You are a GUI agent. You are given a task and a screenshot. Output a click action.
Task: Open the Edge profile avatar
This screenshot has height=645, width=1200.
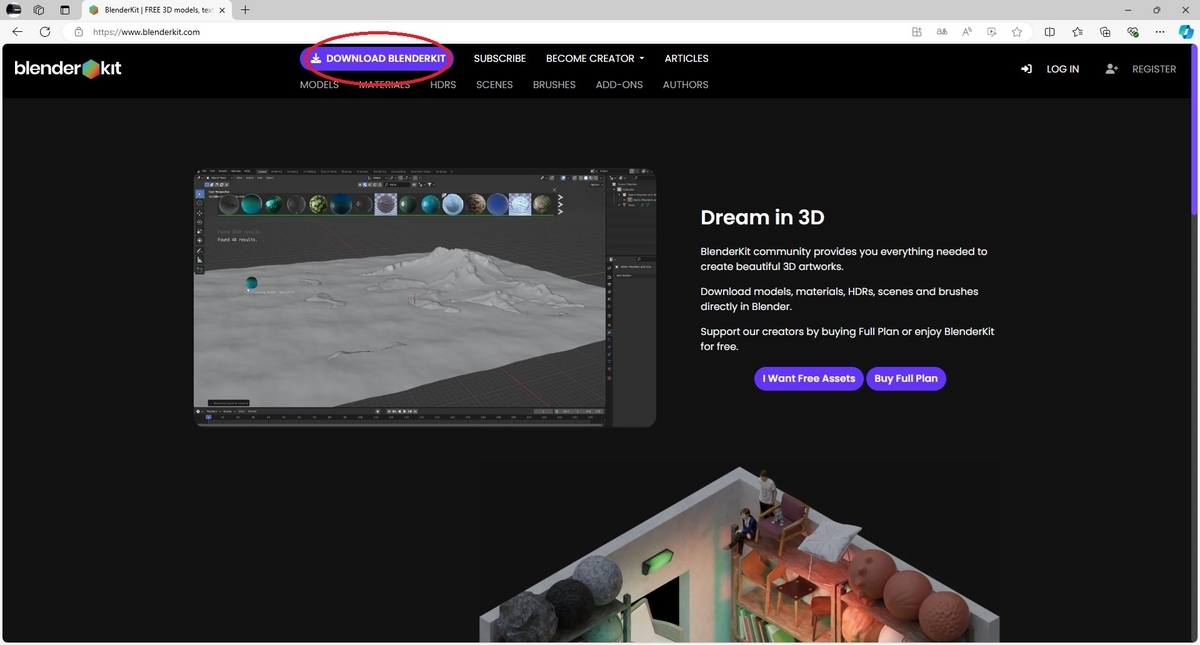14,10
